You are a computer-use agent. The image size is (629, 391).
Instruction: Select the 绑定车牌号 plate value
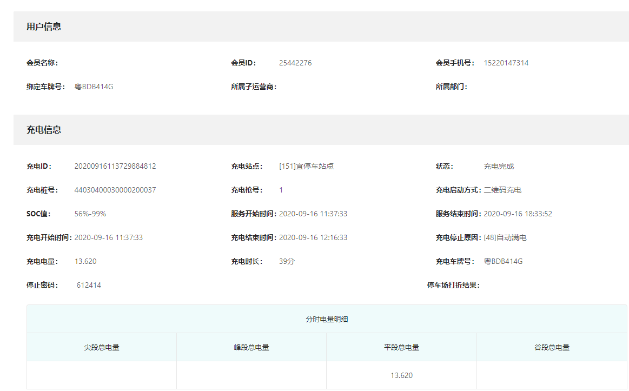pos(94,87)
